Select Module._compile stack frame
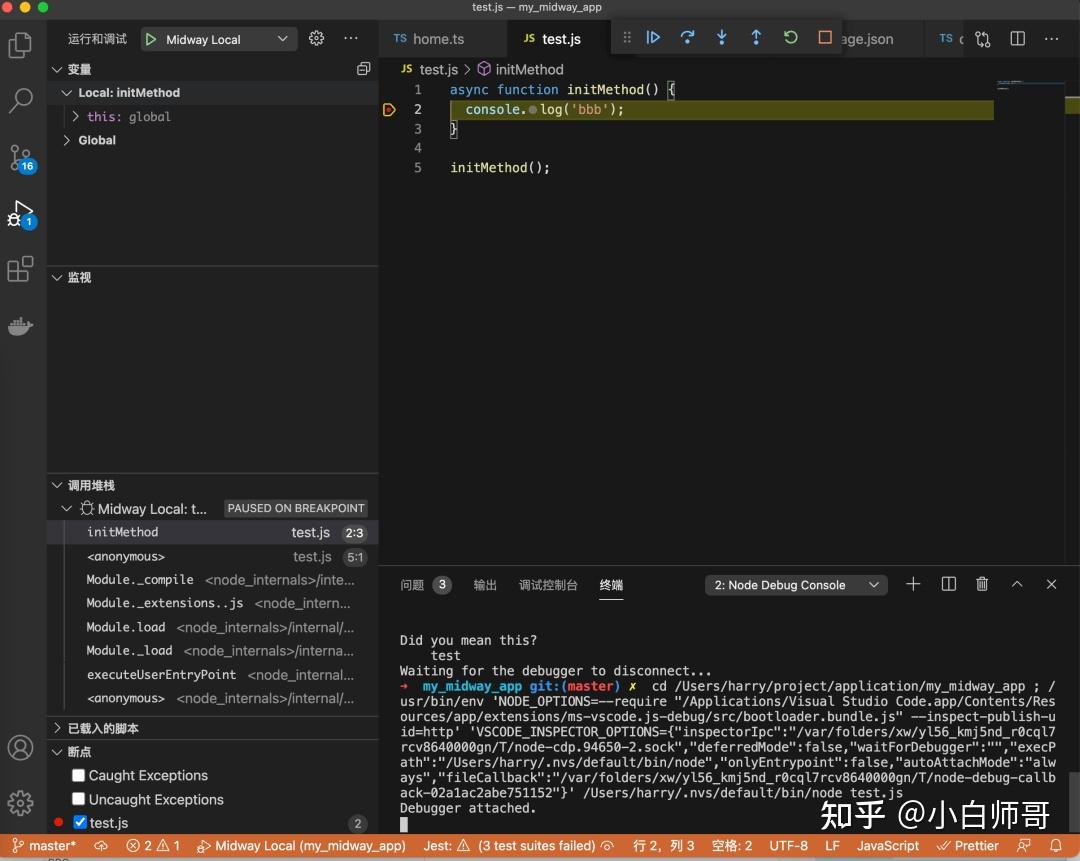Image resolution: width=1080 pixels, height=861 pixels. (214, 580)
